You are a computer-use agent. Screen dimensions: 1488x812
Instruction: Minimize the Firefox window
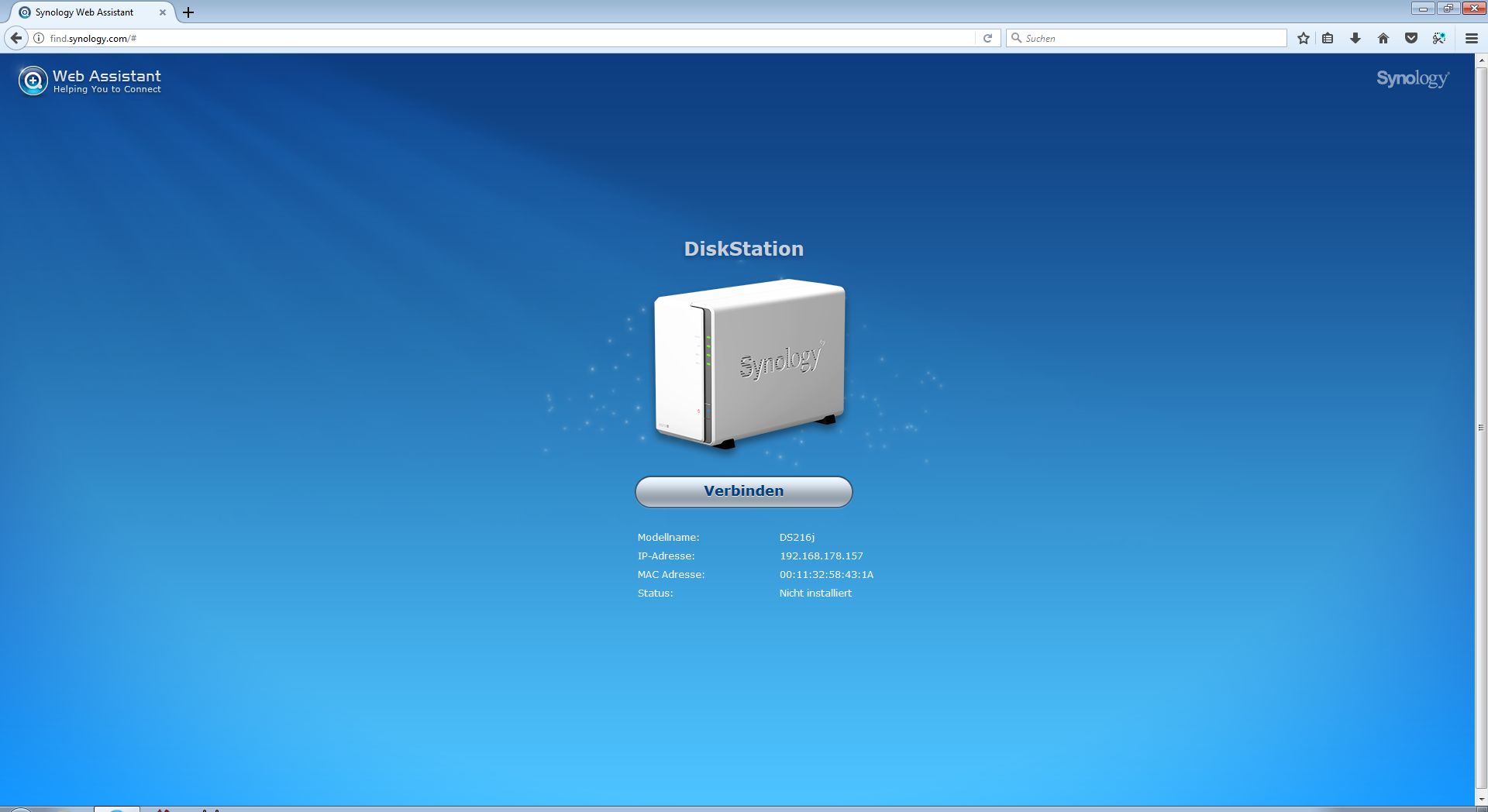click(x=1423, y=9)
